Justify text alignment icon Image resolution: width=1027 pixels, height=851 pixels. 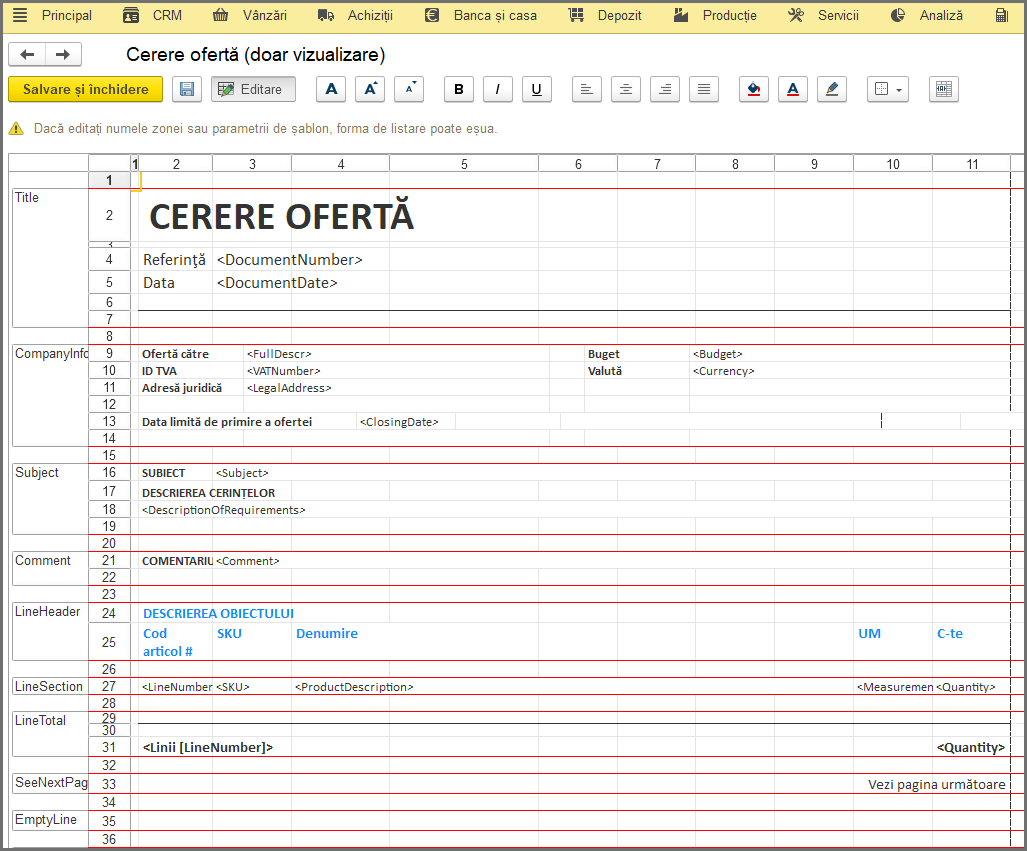point(704,89)
